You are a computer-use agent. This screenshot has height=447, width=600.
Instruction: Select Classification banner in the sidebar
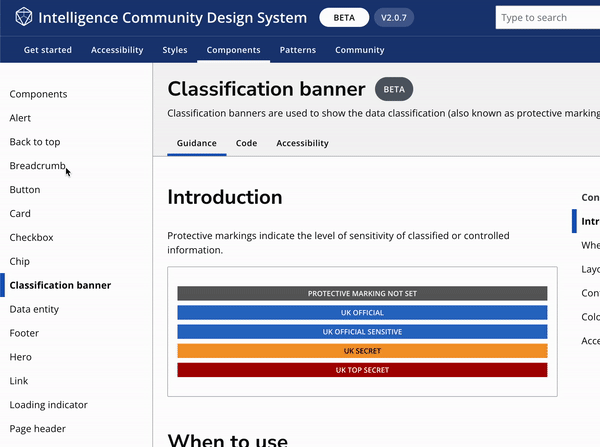(x=60, y=285)
